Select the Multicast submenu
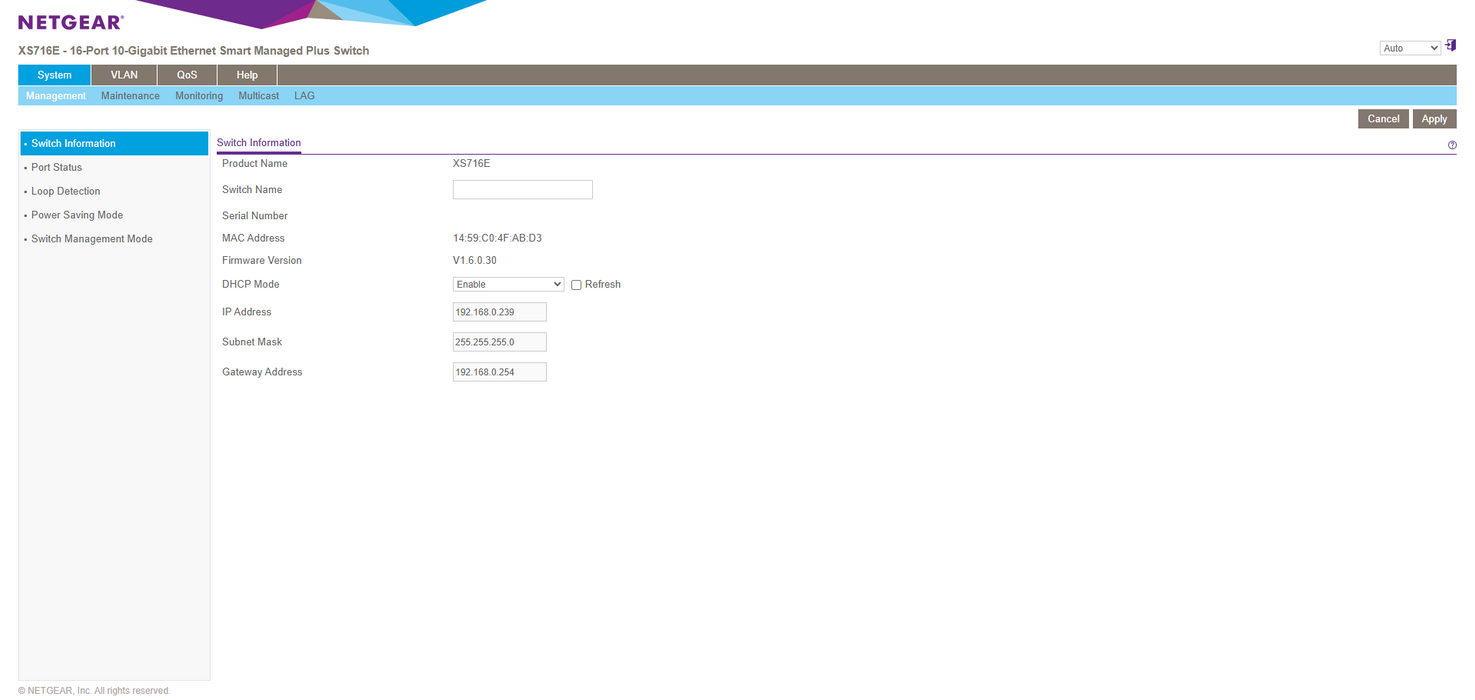 [259, 96]
